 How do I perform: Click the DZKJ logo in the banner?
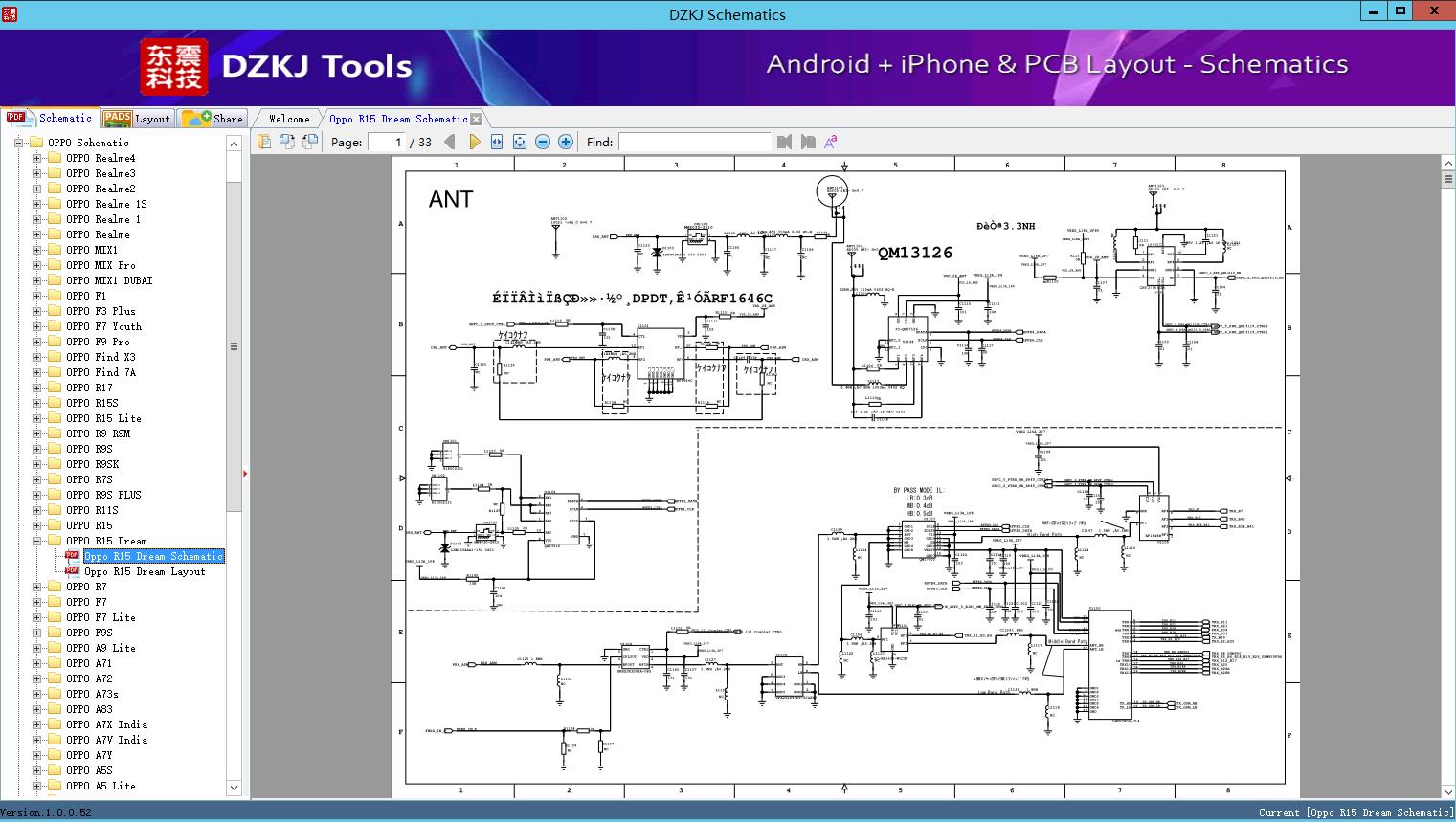(x=174, y=67)
